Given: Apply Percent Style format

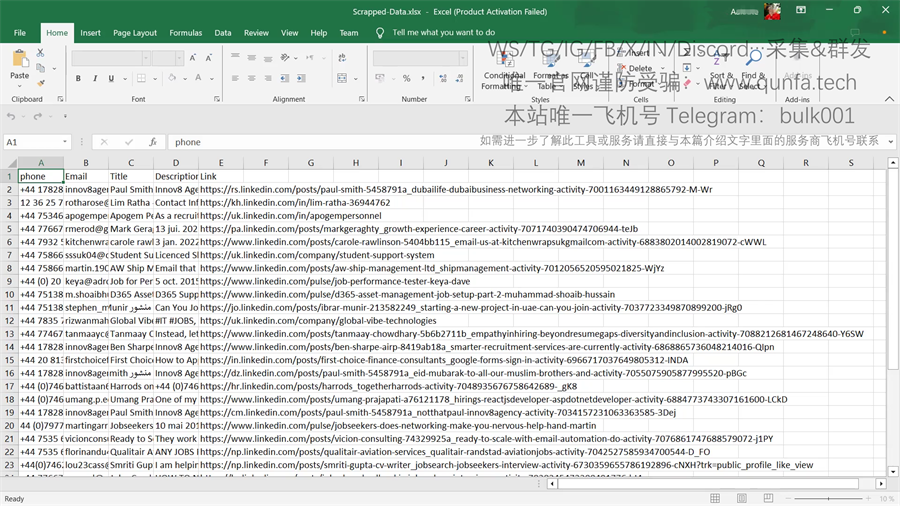Looking at the screenshot, I should [x=406, y=78].
